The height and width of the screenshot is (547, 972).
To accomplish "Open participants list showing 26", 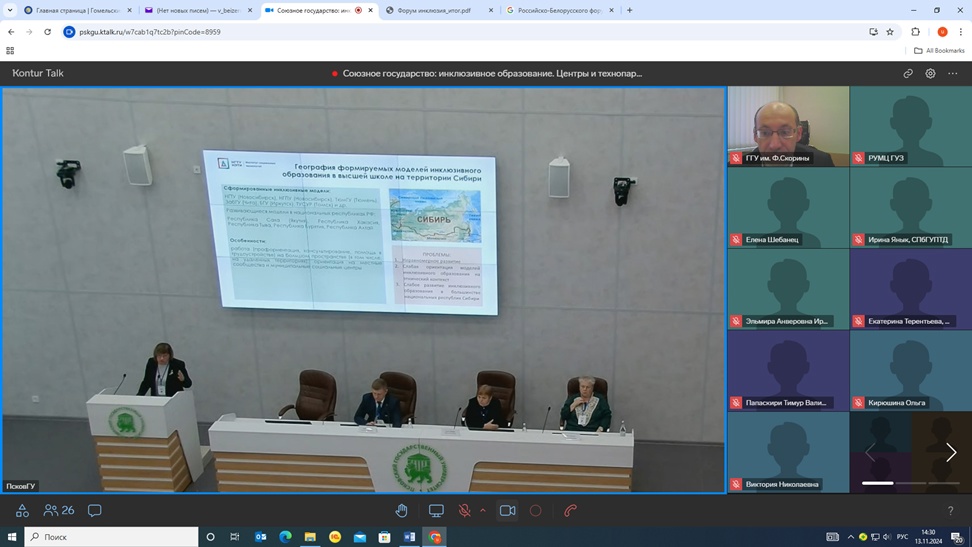I will (59, 510).
